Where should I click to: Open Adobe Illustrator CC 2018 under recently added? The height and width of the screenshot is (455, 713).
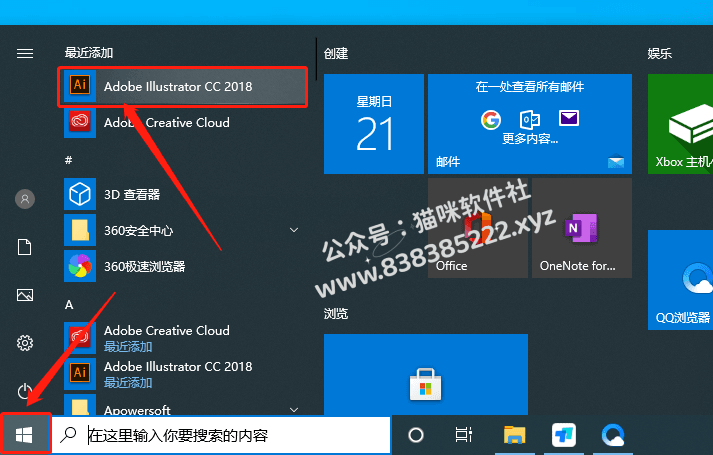click(182, 86)
